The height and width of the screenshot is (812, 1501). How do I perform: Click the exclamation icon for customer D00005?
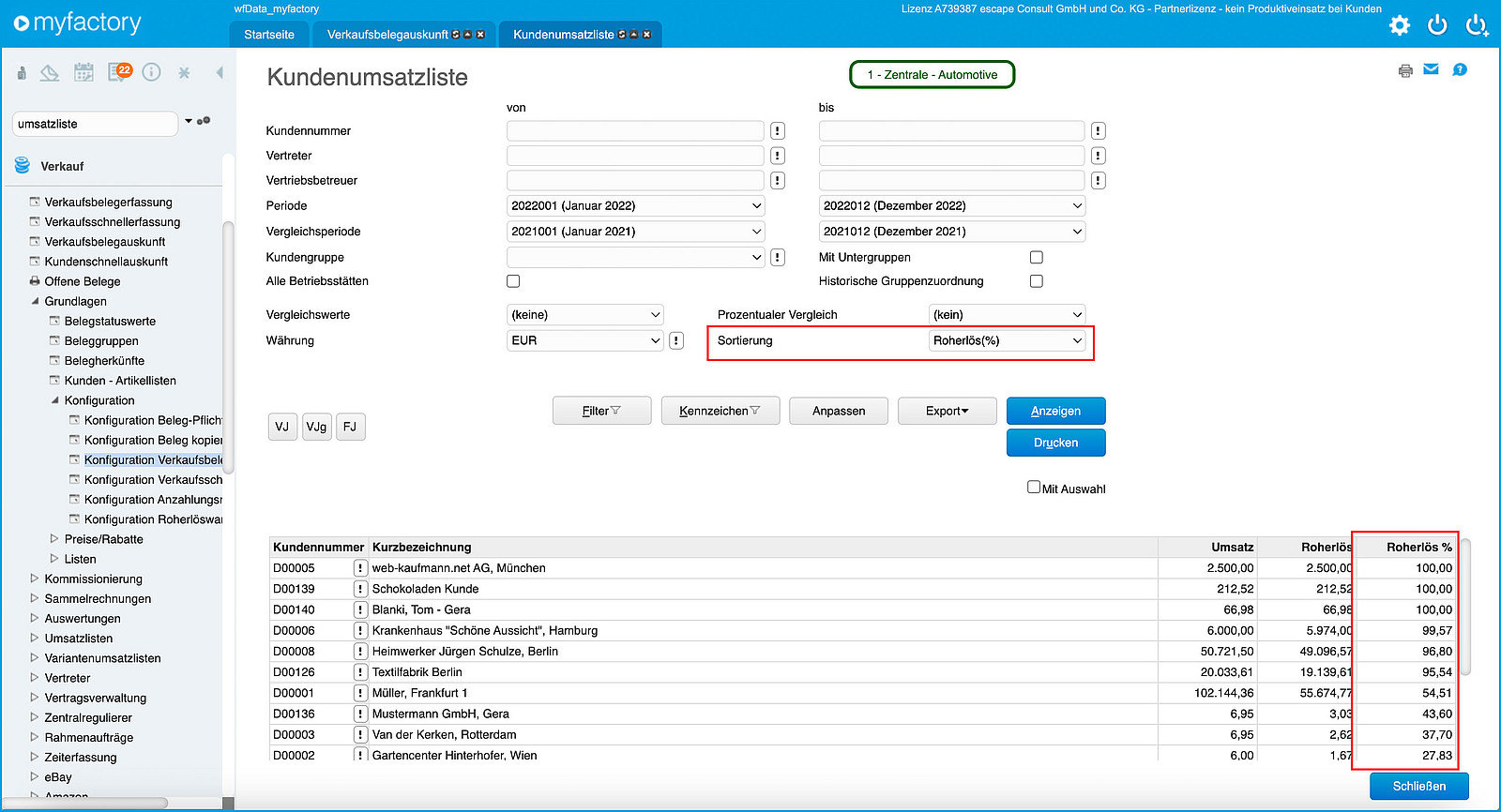coord(359,568)
